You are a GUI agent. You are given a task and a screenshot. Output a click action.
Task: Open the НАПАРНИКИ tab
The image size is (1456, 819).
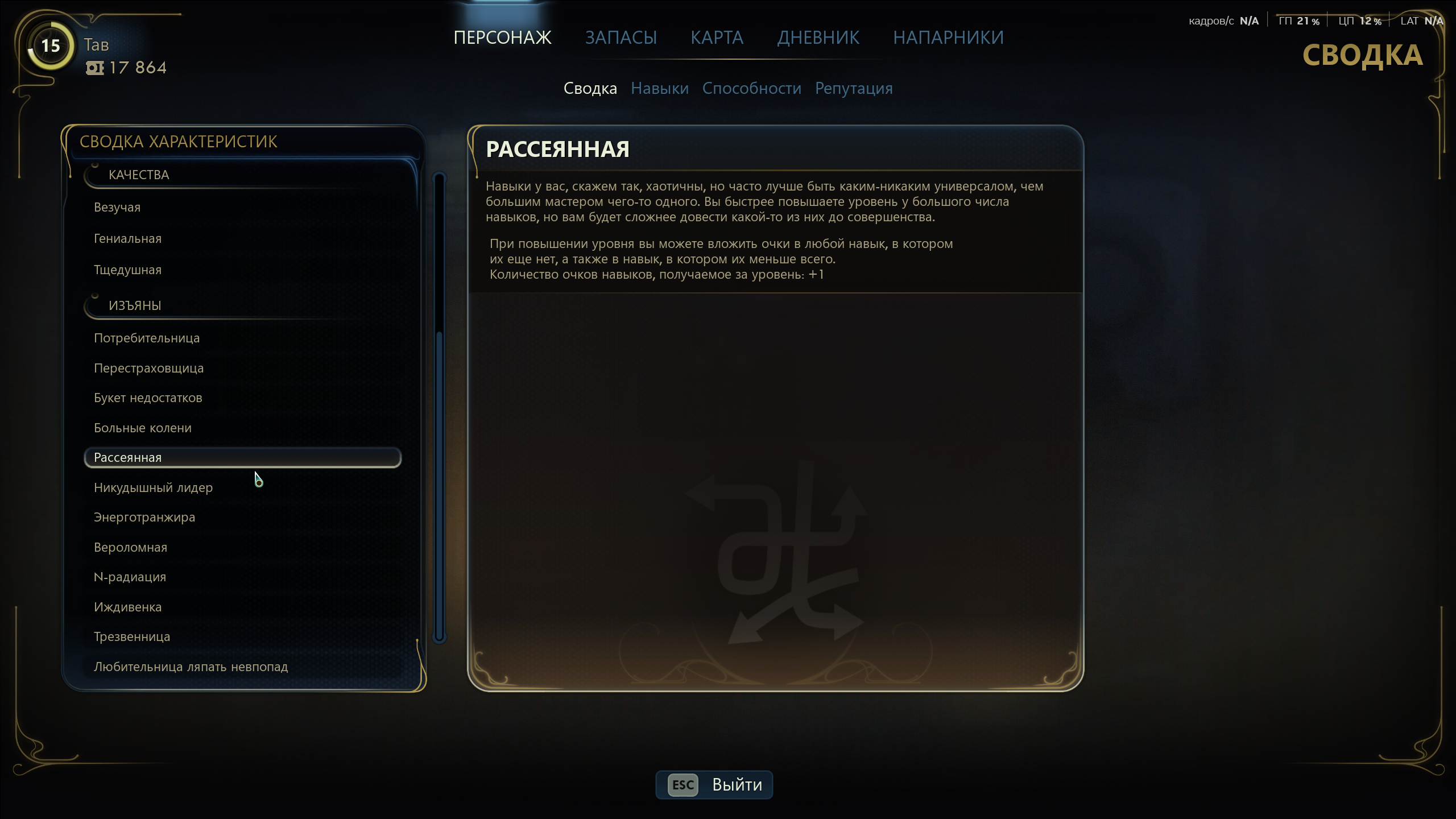coord(948,38)
